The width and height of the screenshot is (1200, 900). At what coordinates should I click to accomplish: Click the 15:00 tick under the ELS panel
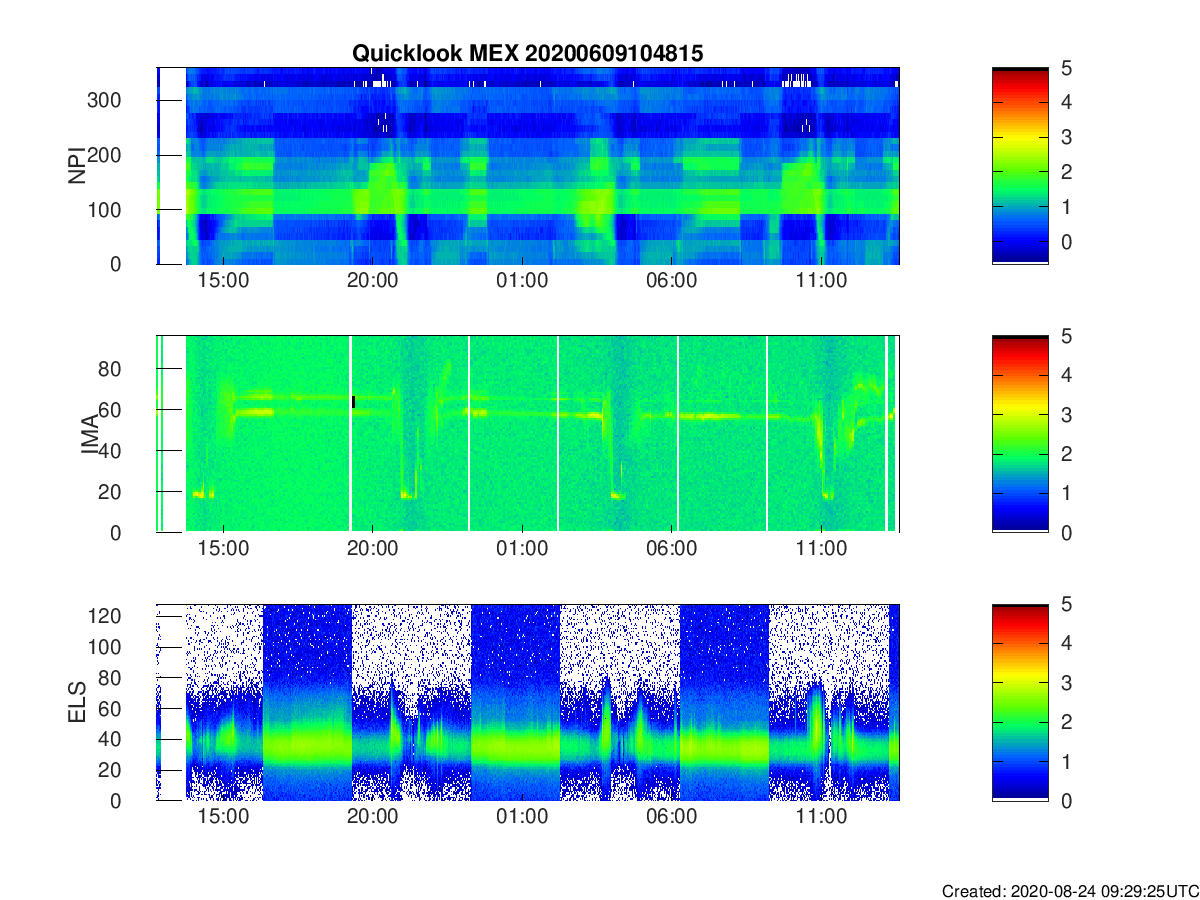tap(223, 817)
